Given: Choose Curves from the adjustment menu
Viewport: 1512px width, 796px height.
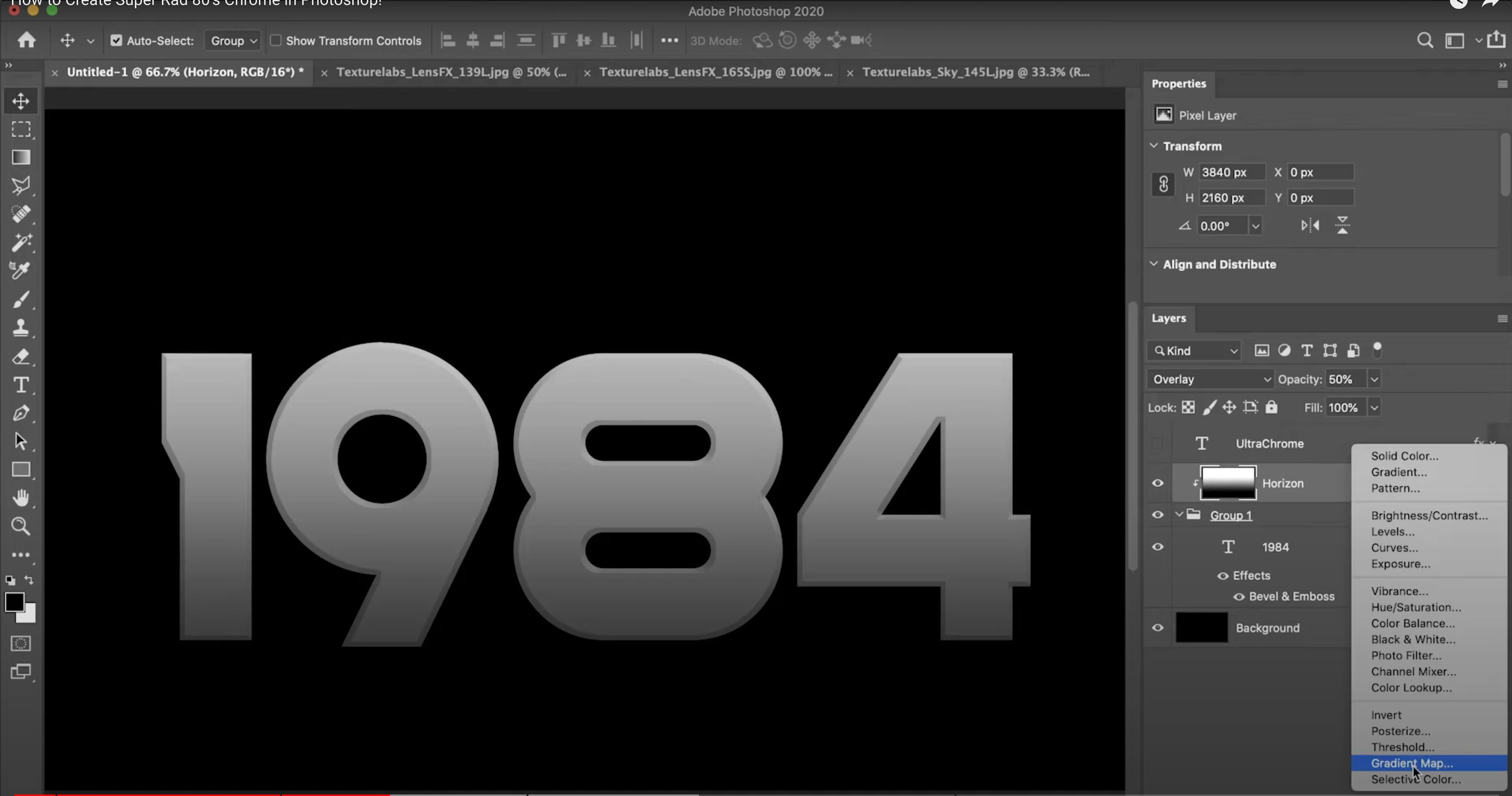Looking at the screenshot, I should click(x=1394, y=548).
